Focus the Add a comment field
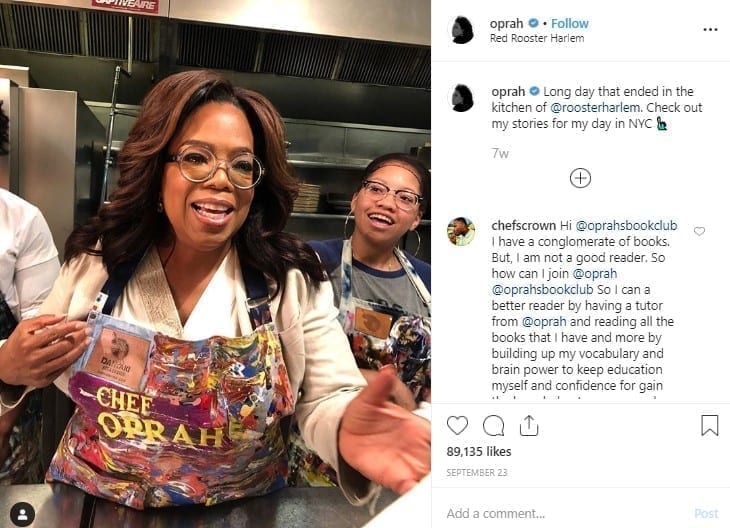730x528 pixels. click(x=566, y=513)
